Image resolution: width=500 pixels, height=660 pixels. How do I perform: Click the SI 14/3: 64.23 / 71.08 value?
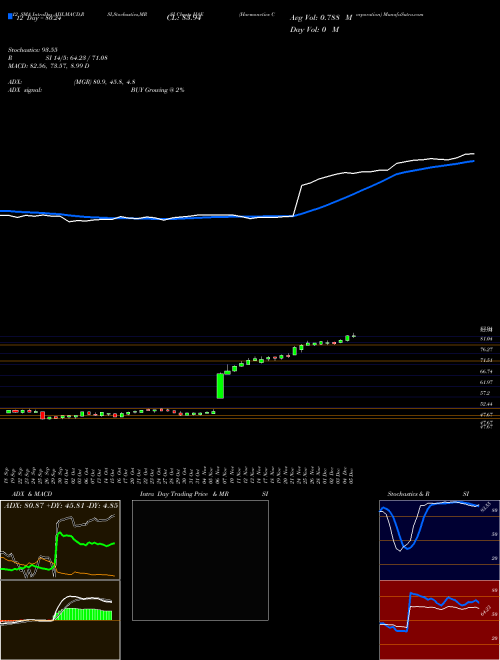pos(77,58)
